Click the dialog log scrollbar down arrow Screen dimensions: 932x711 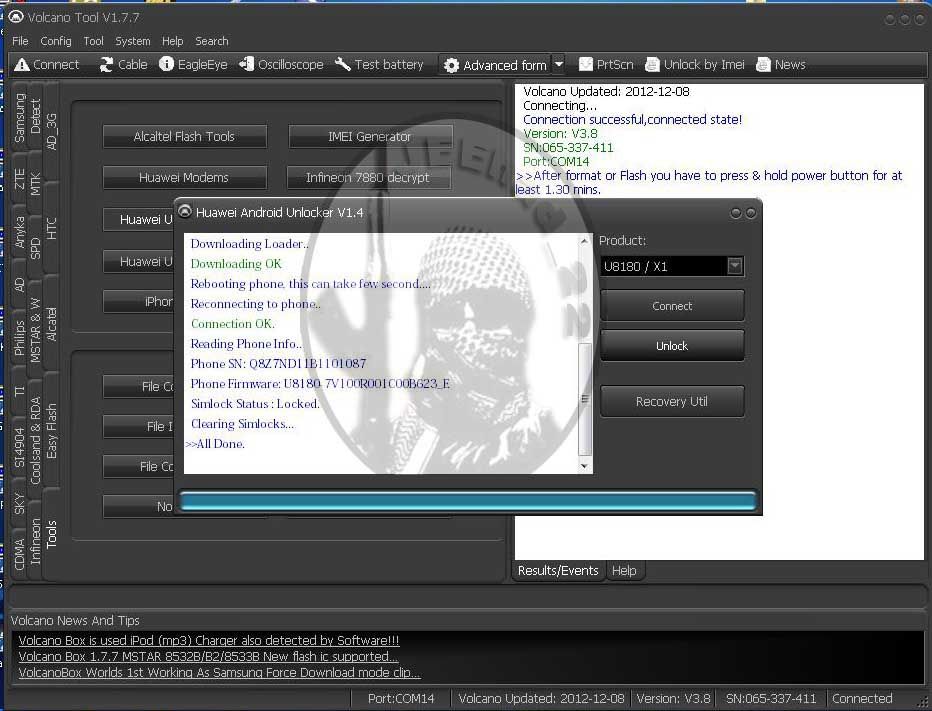click(x=585, y=465)
